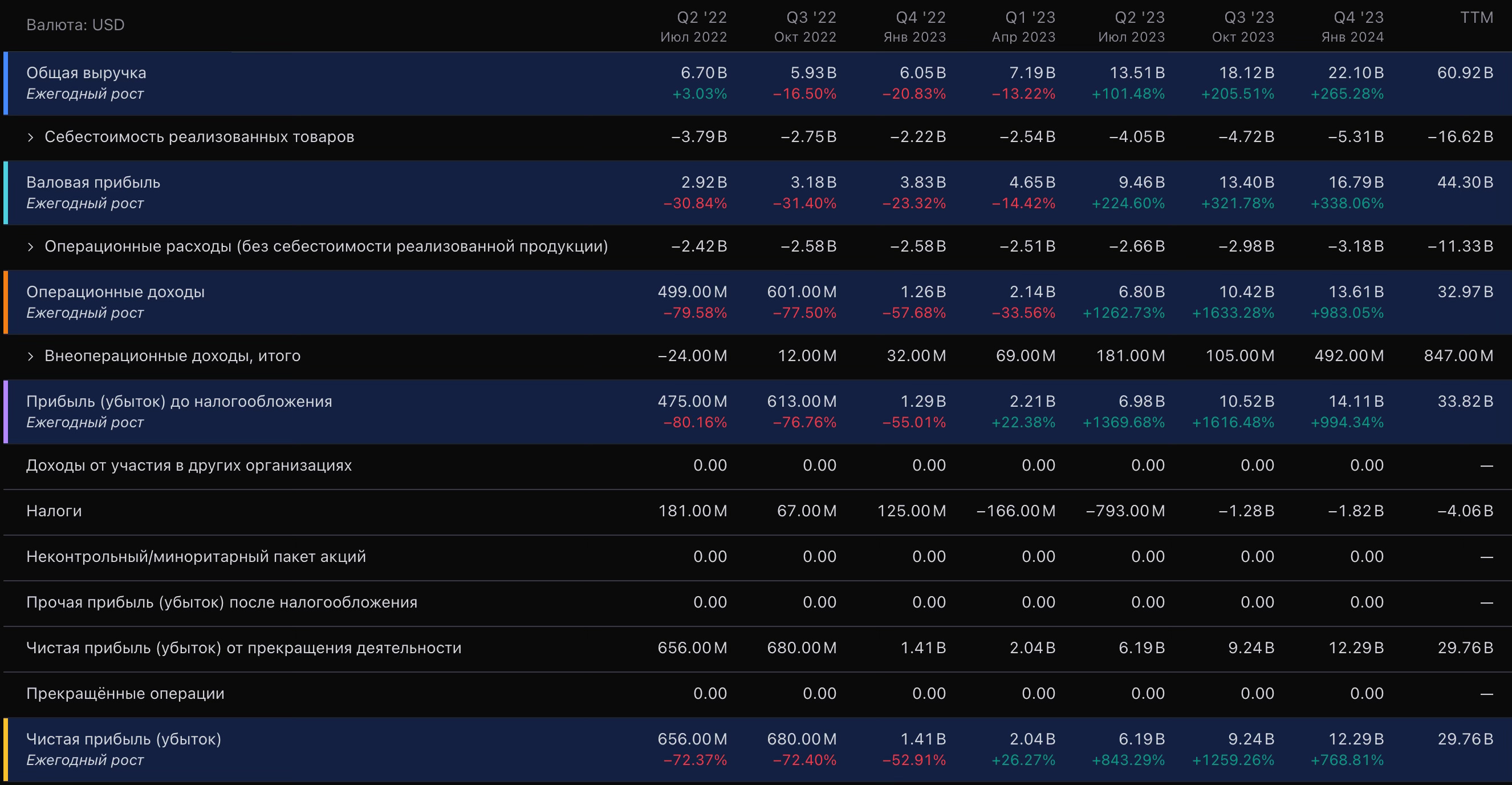Click TTM net income value 29.76 B
1512x785 pixels.
coord(1465,739)
